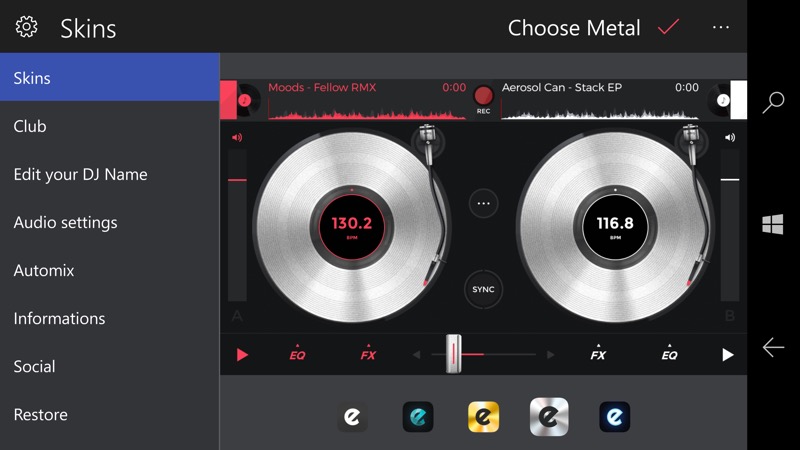The image size is (800, 450).
Task: Choose the white default skin icon
Action: click(x=352, y=417)
